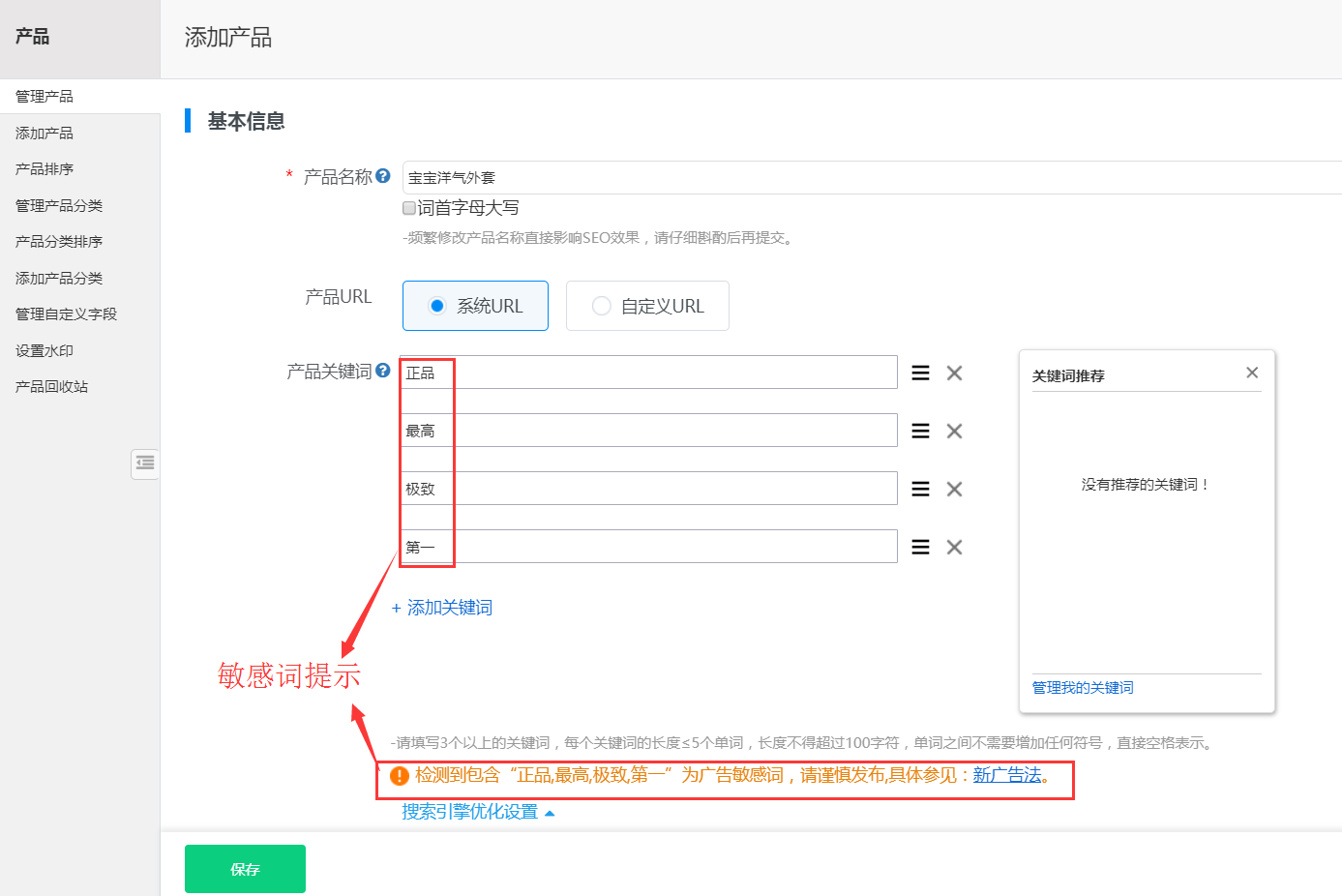Click the help icon beside 产品名称
The image size is (1342, 896).
(383, 176)
